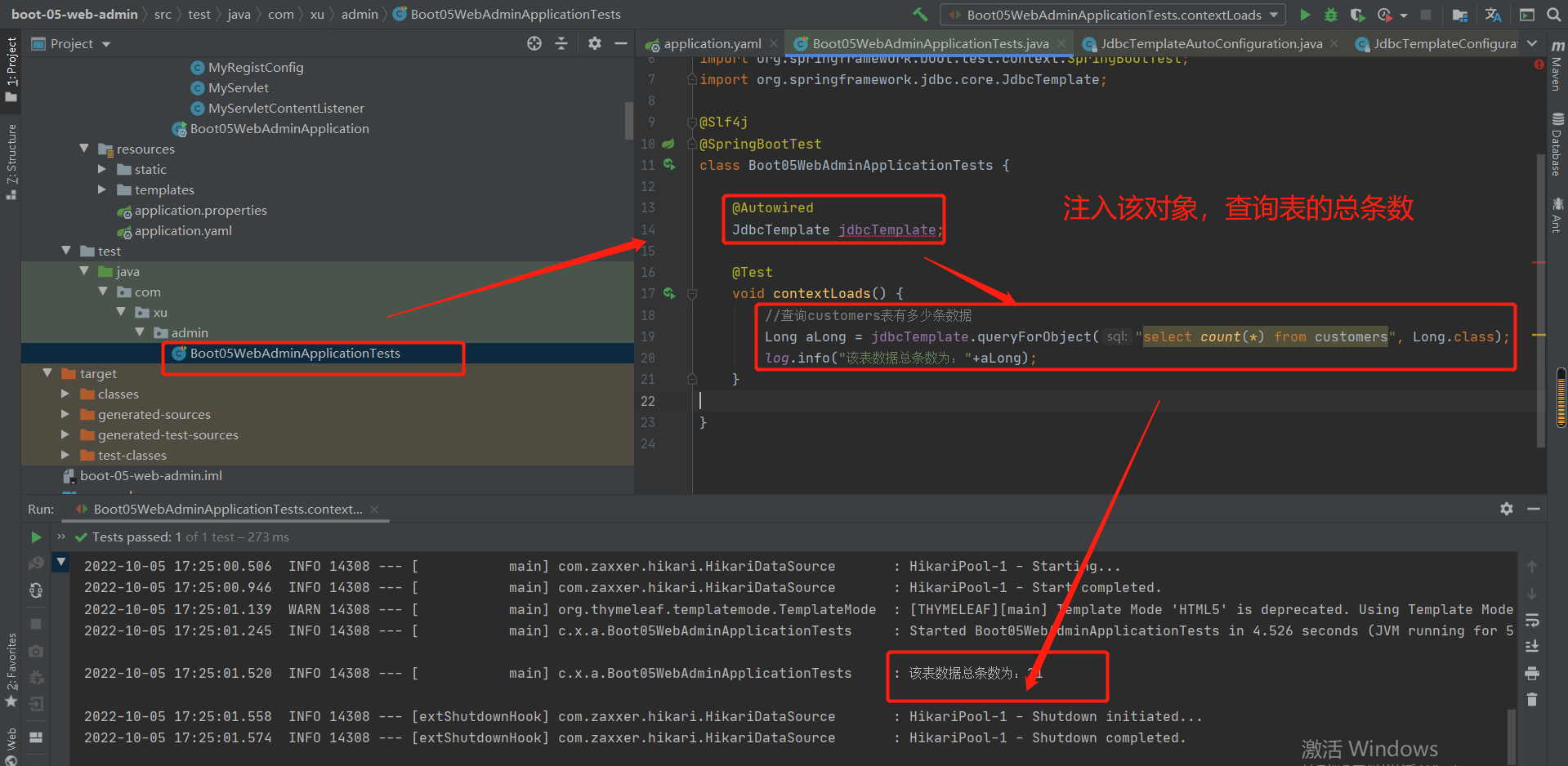Start debugging with the bug icon

[1331, 15]
